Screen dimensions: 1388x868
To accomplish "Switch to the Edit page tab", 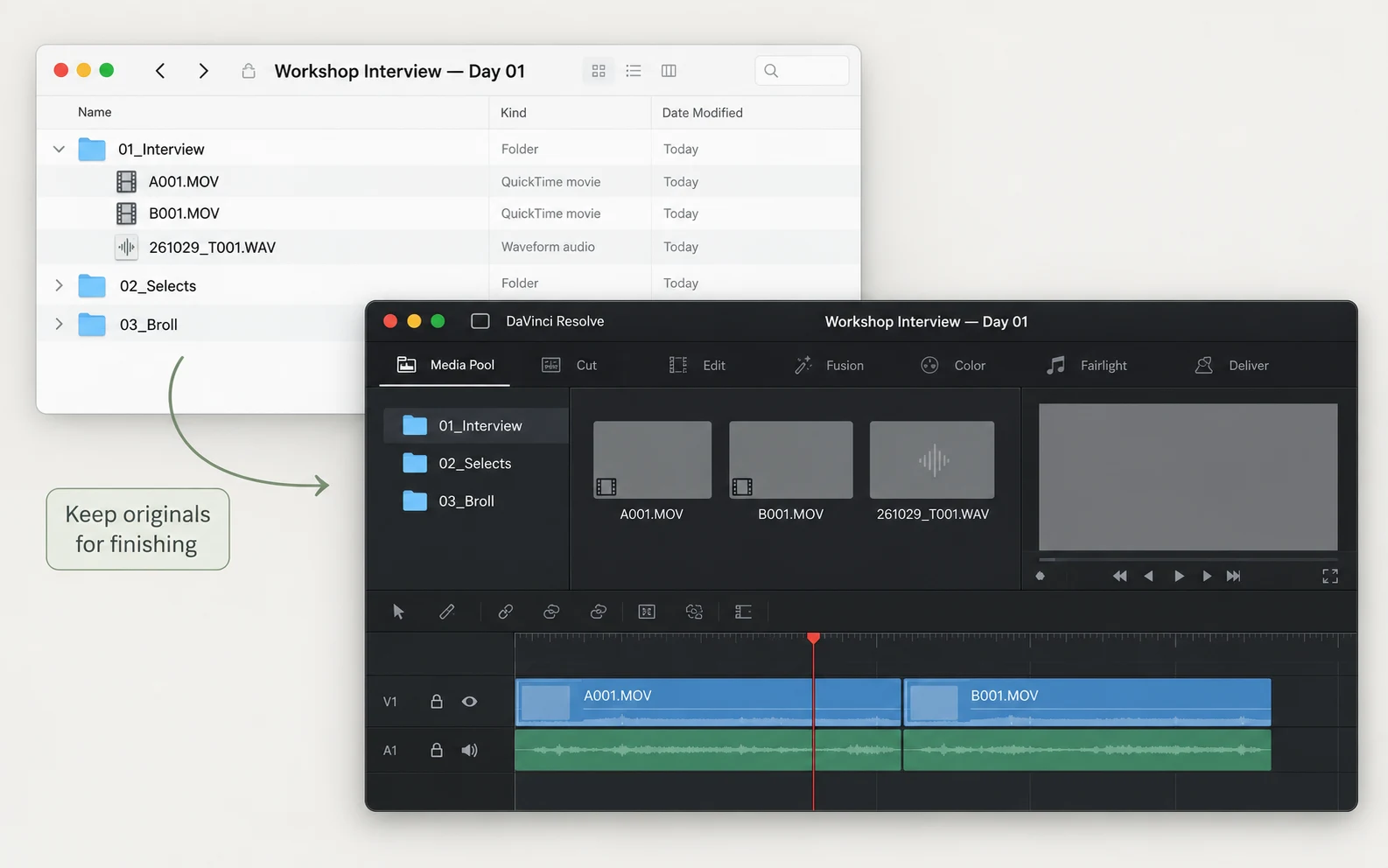I will click(x=698, y=365).
